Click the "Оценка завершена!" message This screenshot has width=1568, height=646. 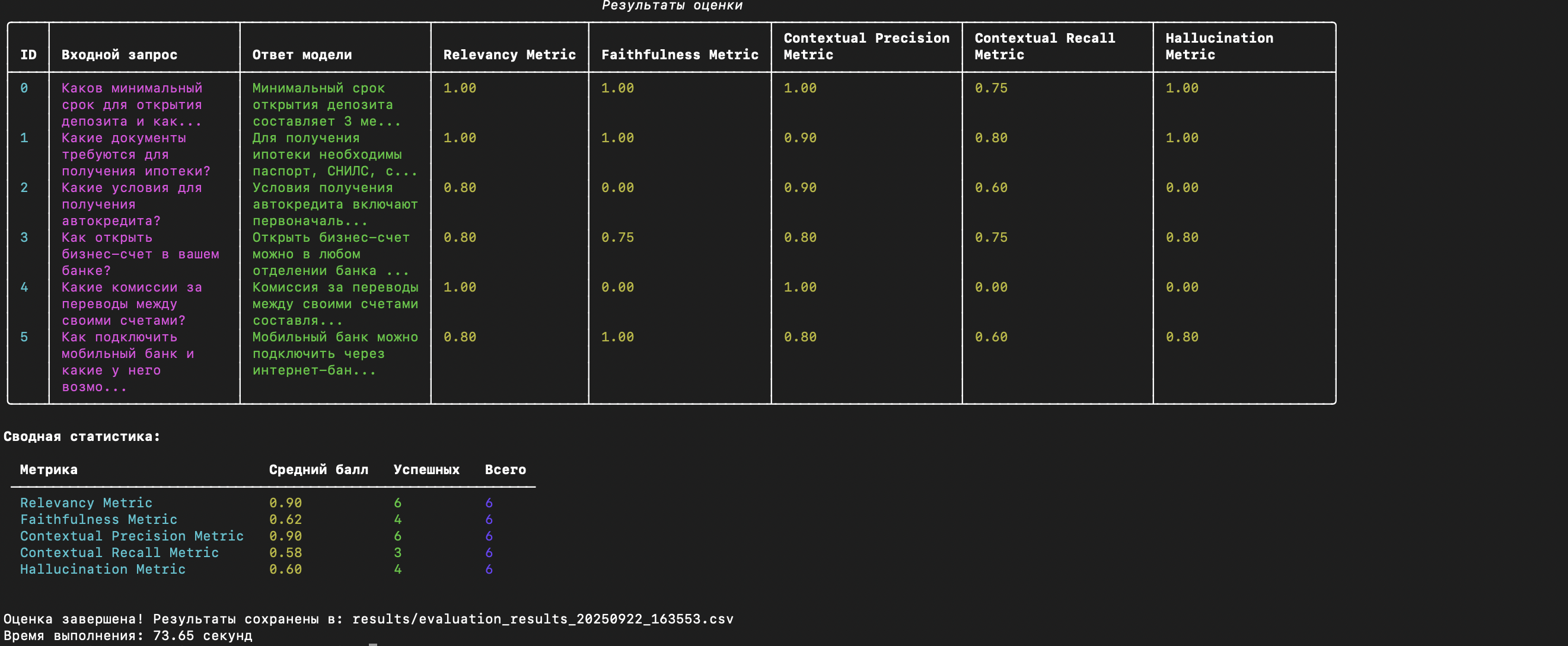pyautogui.click(x=74, y=619)
